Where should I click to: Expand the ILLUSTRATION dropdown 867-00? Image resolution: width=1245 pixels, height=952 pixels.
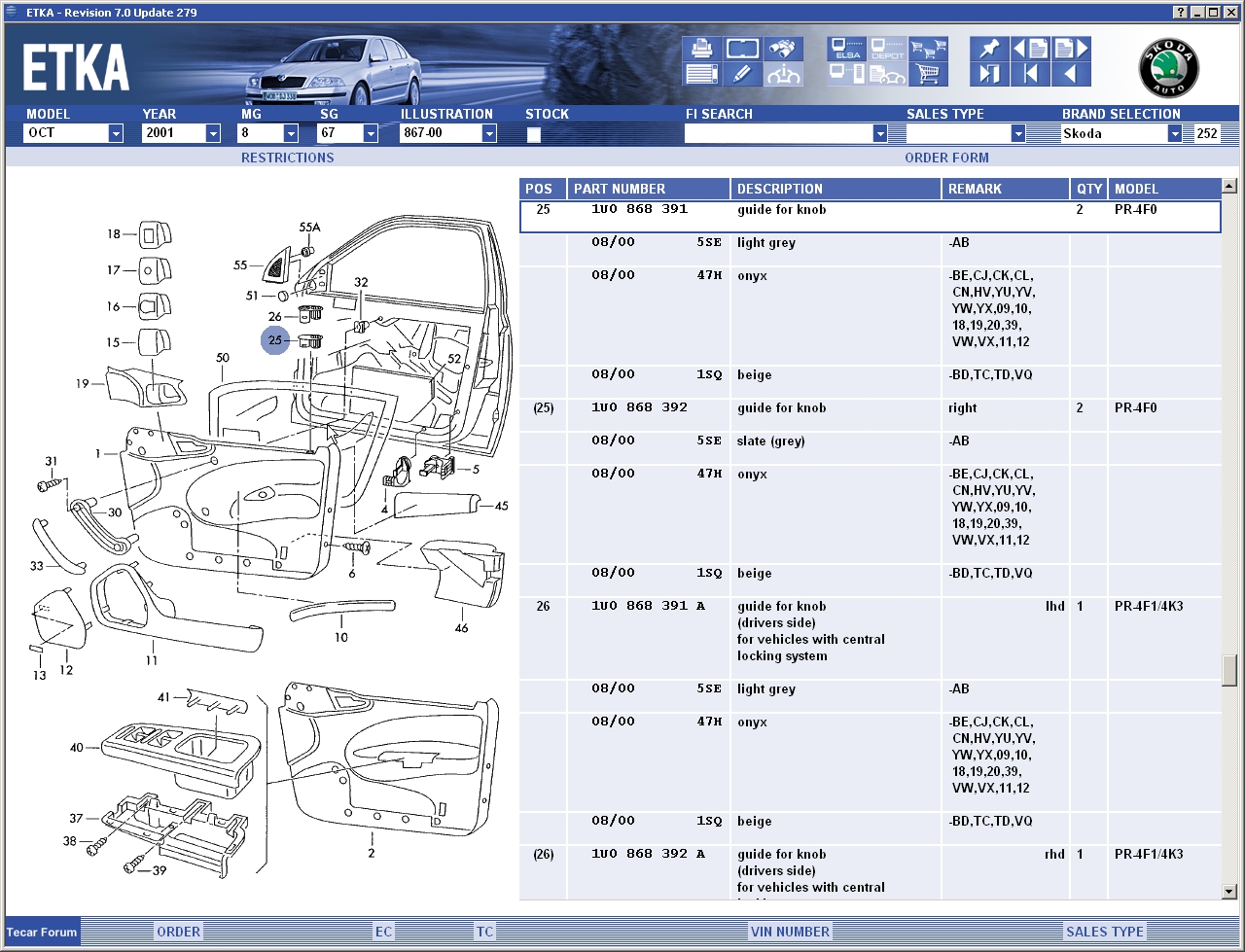[489, 133]
